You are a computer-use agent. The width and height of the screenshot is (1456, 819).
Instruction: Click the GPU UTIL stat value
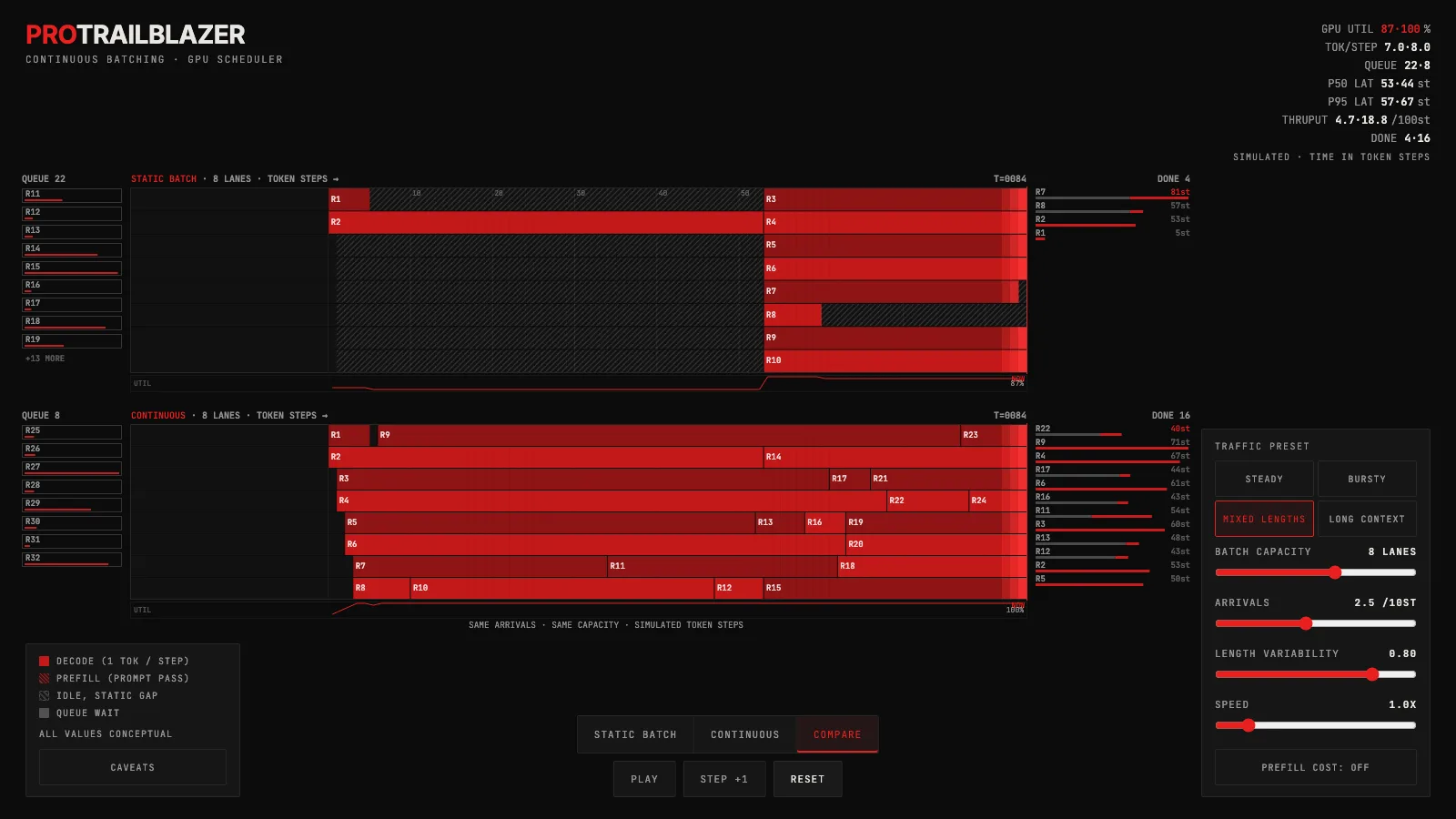click(x=1400, y=29)
